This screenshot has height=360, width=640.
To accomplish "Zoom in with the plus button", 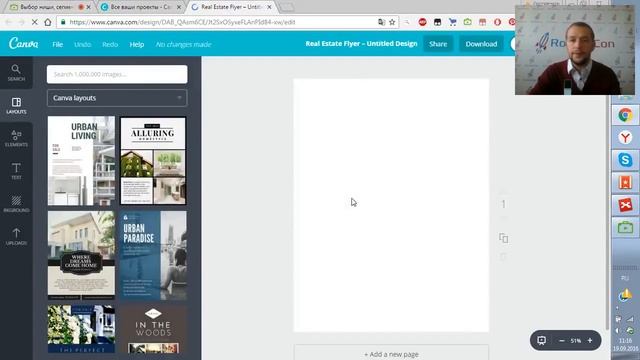I will (590, 340).
